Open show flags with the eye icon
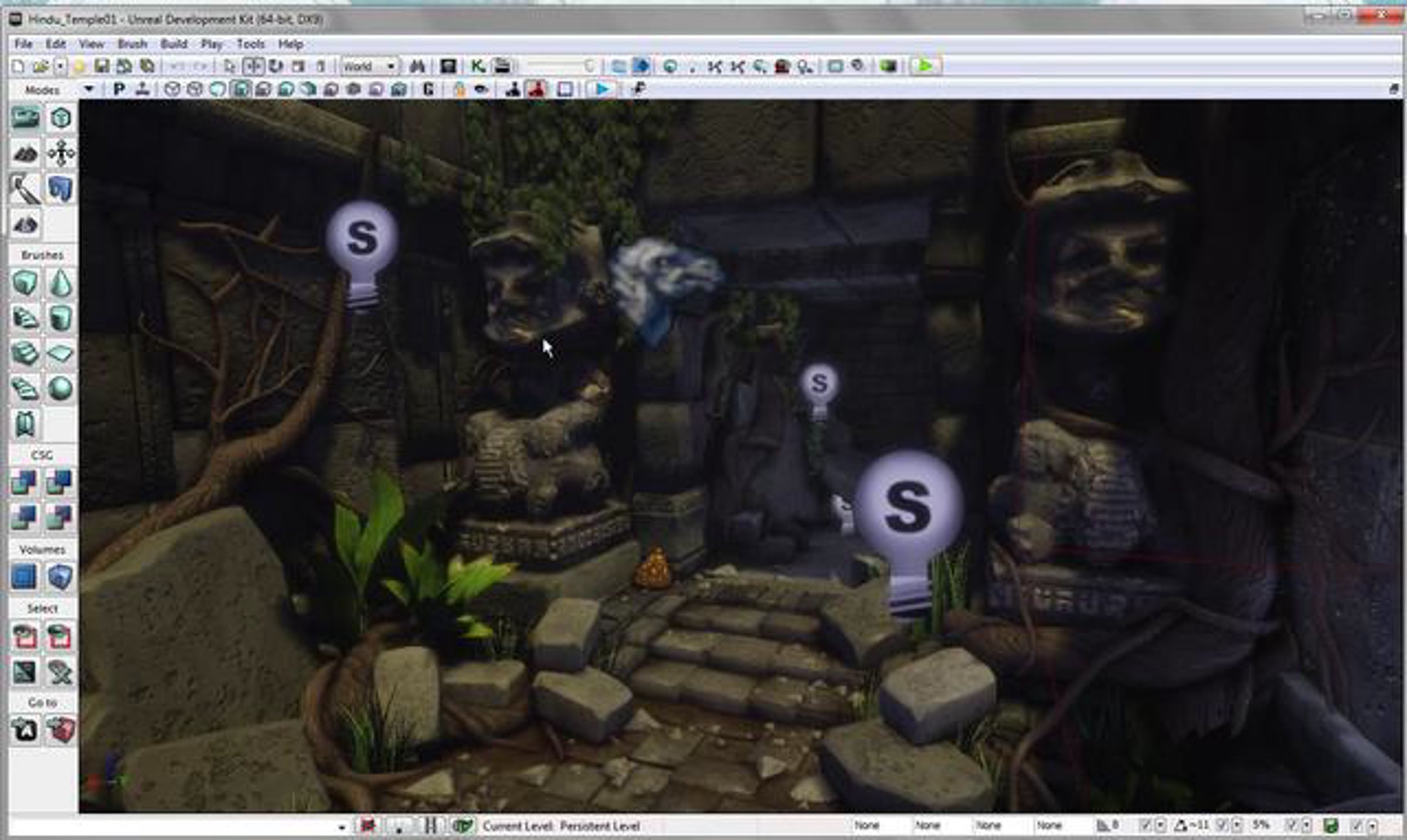Image resolution: width=1407 pixels, height=840 pixels. [481, 89]
